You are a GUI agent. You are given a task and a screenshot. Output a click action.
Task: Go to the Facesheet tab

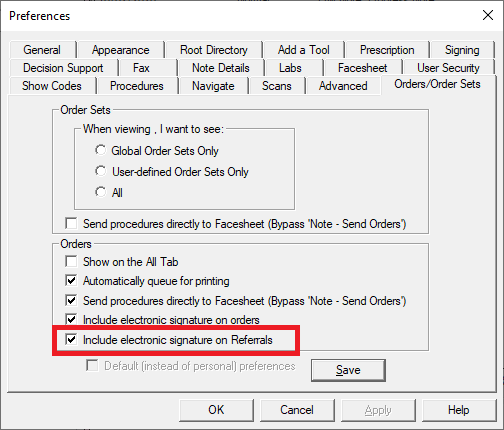click(x=362, y=68)
